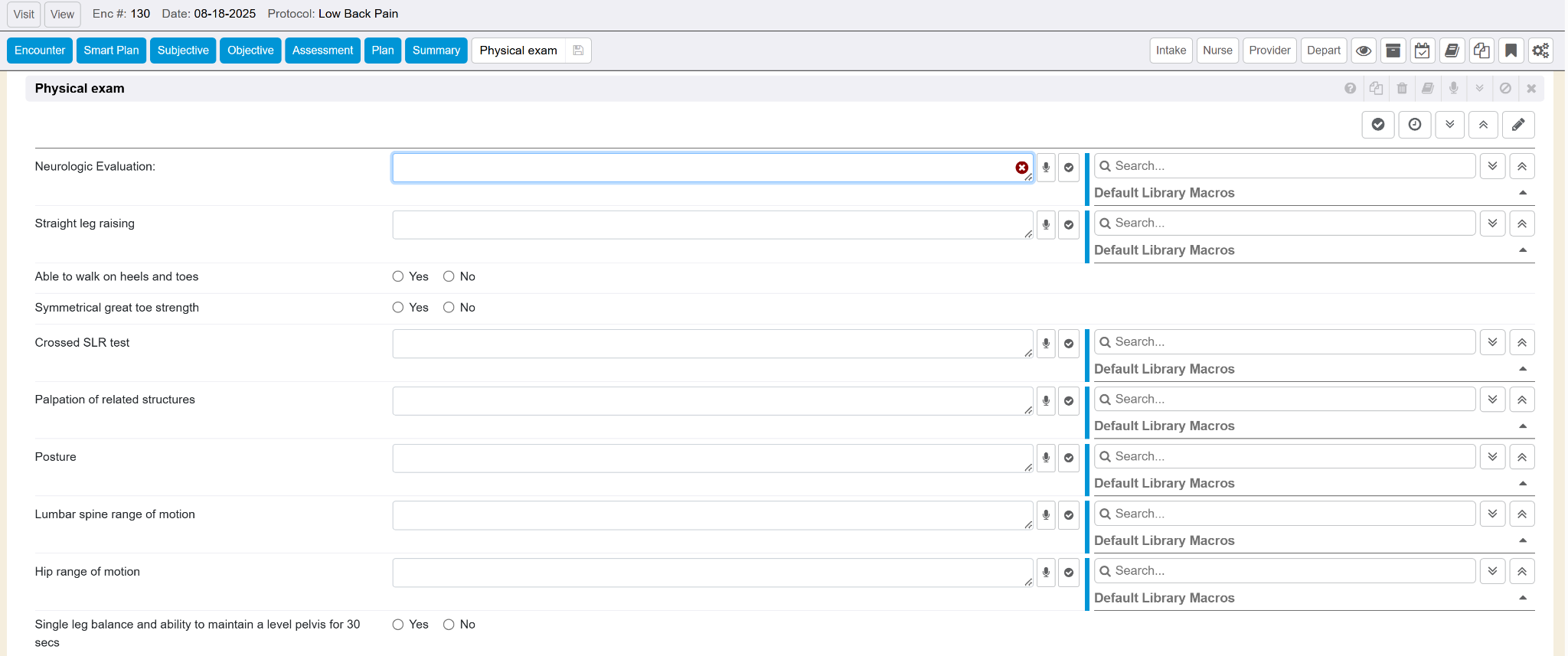The width and height of the screenshot is (1568, 656).
Task: Click the pencil edit icon
Action: [1517, 125]
